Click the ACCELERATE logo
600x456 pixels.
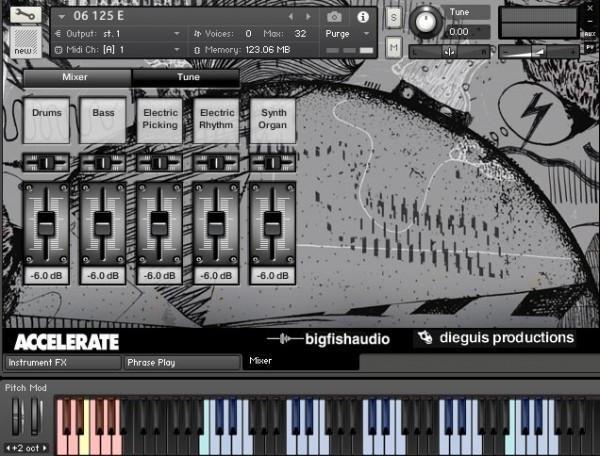(x=67, y=342)
